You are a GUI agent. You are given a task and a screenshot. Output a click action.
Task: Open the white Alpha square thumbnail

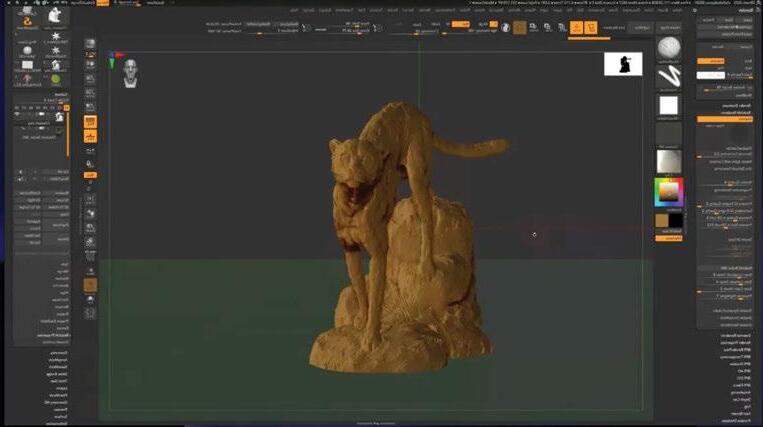tap(668, 105)
